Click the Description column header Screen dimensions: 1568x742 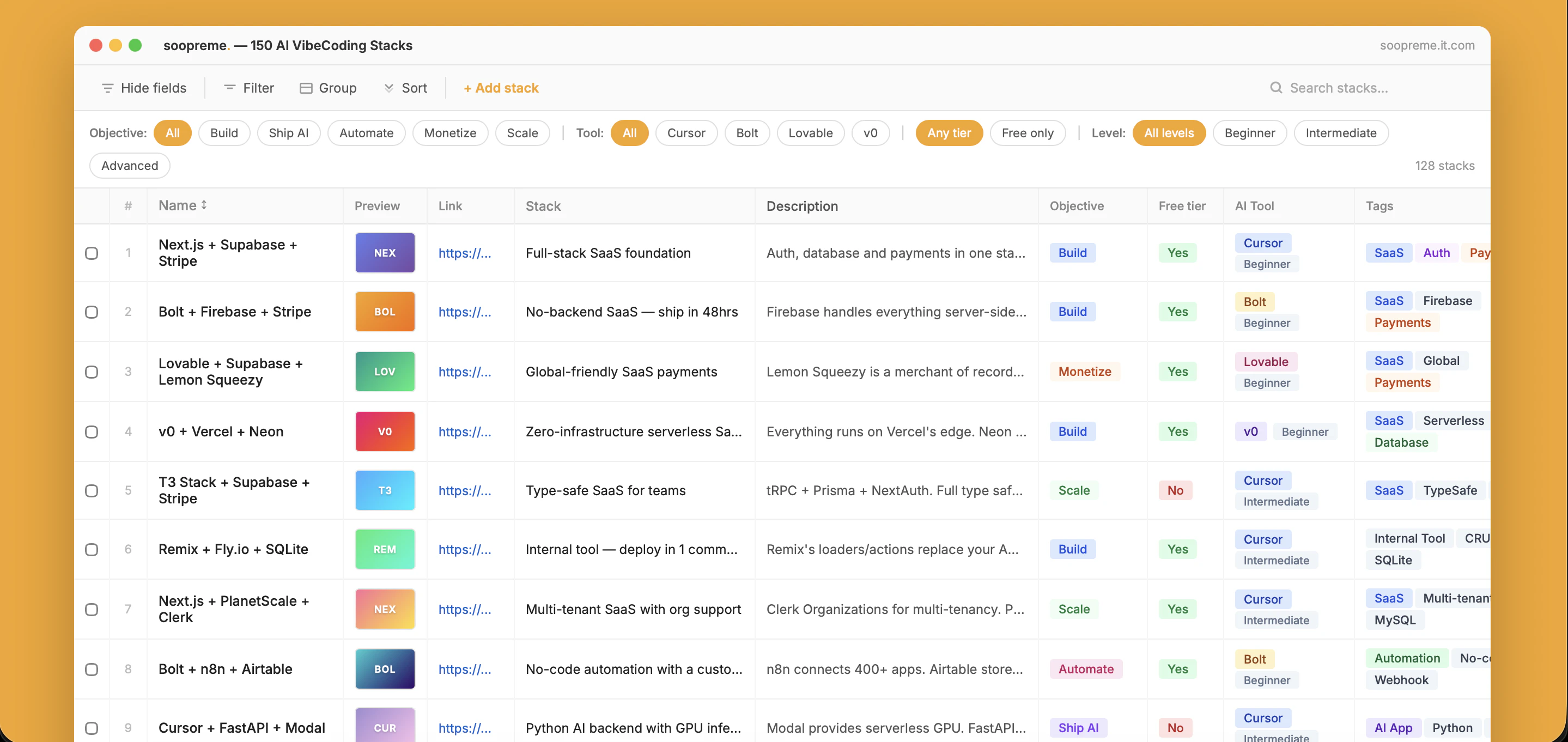(x=801, y=206)
